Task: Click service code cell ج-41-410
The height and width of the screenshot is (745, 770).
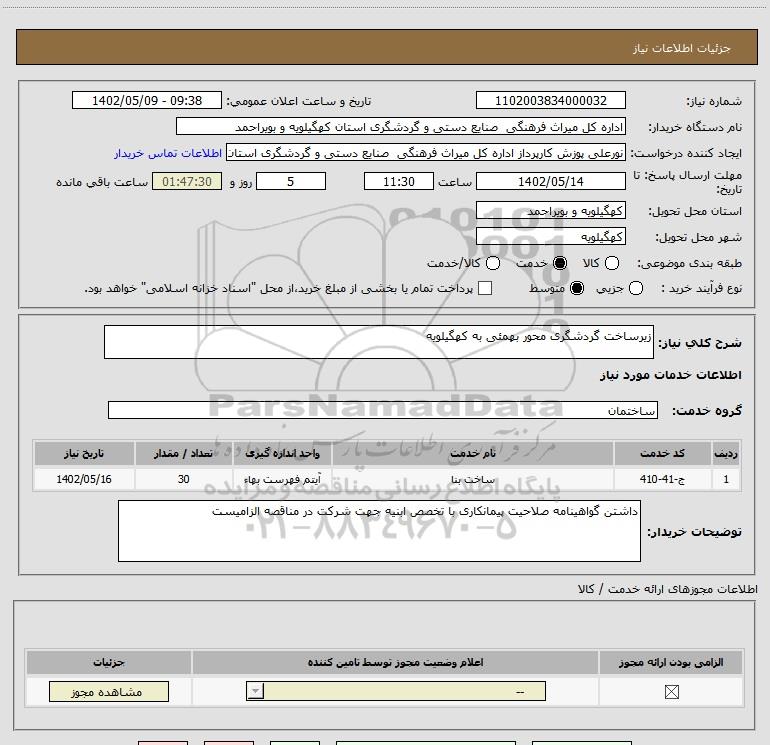Action: [x=662, y=479]
